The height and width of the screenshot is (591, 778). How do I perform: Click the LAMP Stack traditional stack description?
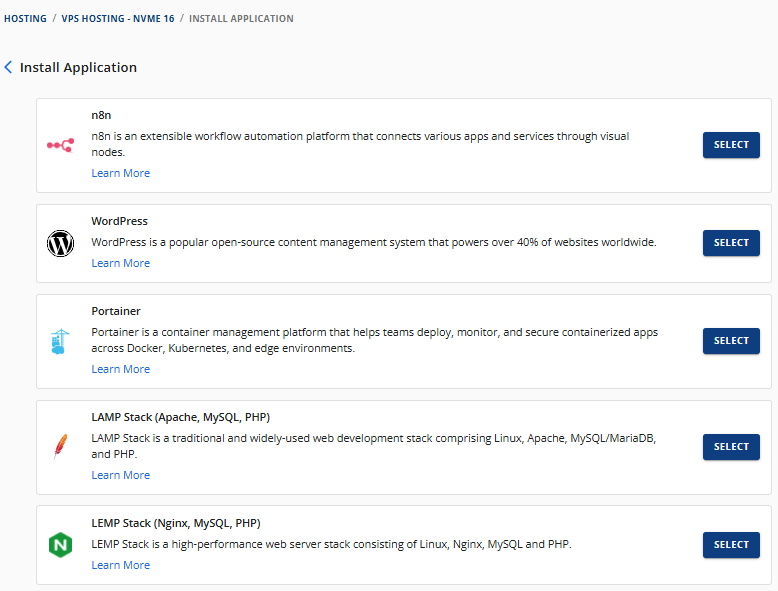point(374,446)
